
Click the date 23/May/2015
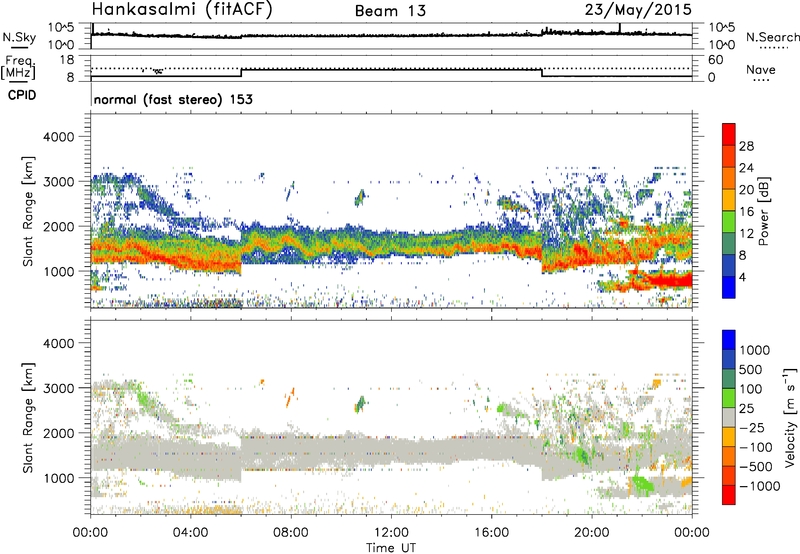point(638,10)
